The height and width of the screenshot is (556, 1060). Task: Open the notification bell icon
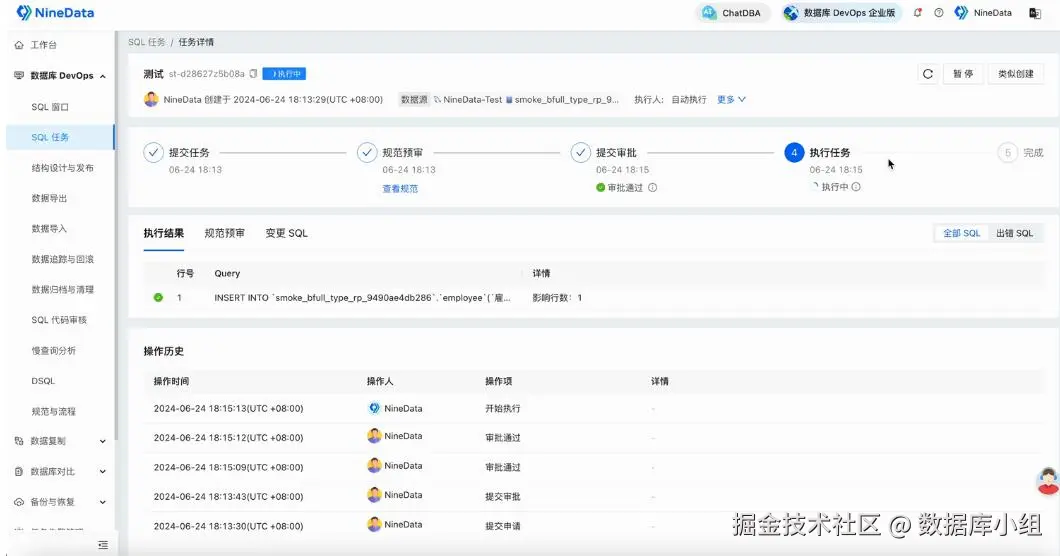917,13
